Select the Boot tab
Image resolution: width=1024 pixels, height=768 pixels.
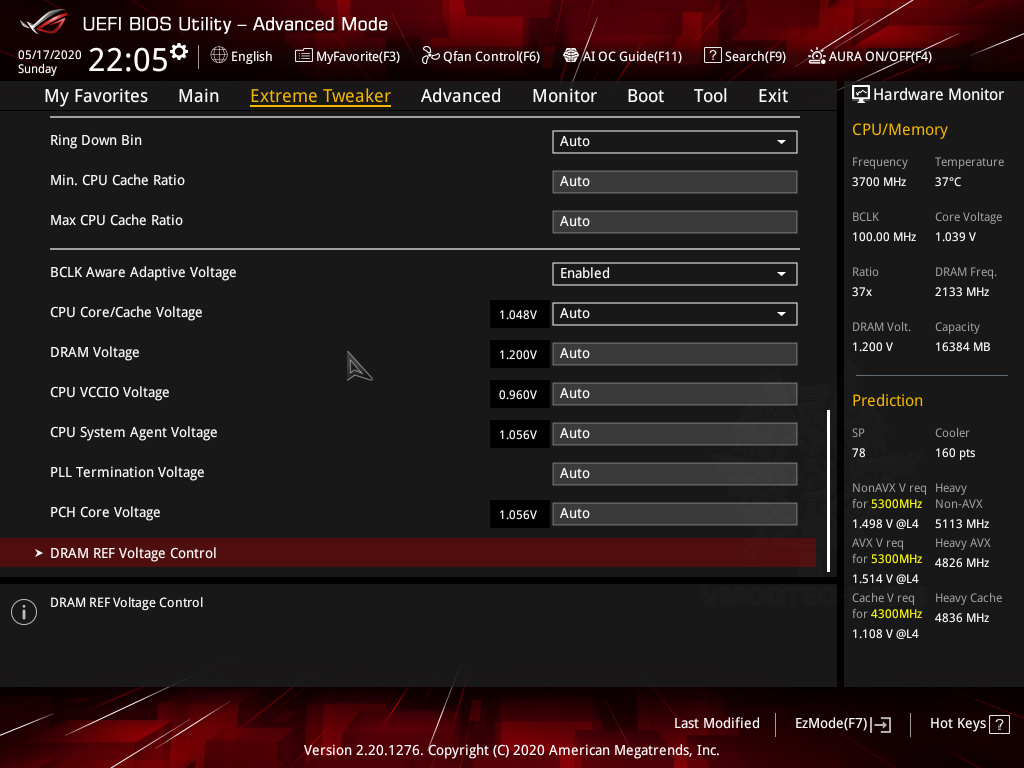(x=645, y=95)
